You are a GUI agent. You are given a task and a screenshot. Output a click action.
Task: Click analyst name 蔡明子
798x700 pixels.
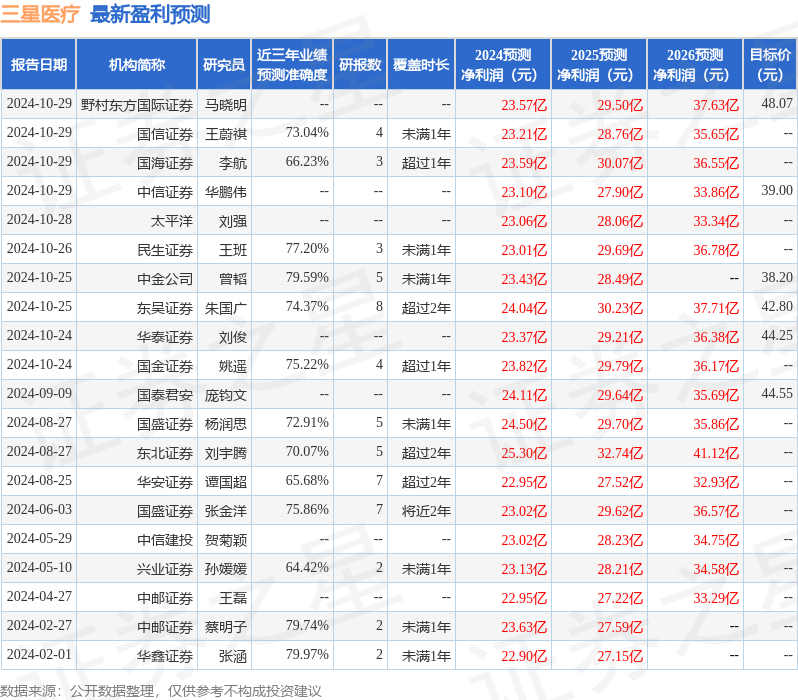(225, 628)
